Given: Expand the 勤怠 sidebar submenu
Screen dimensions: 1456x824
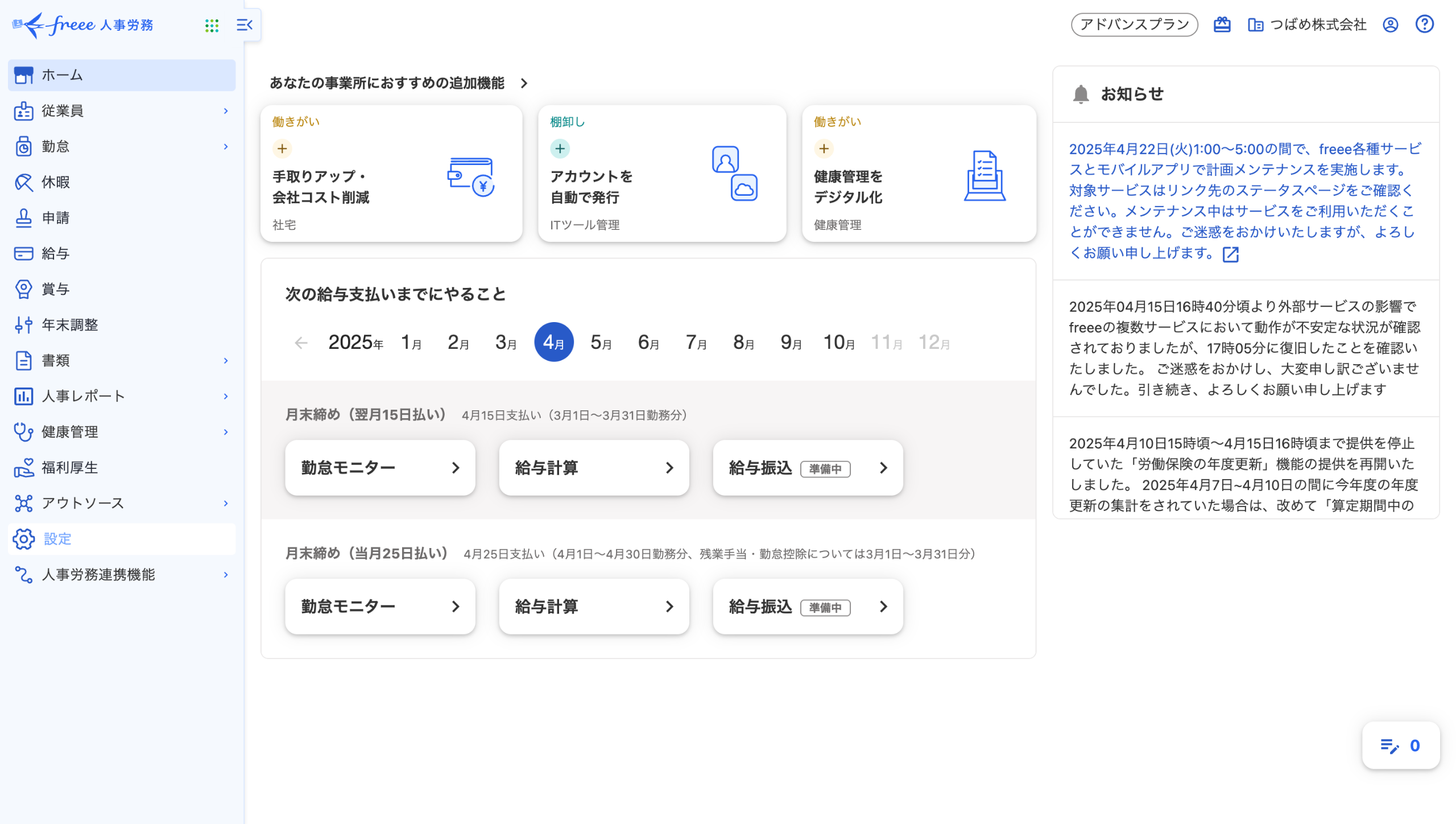Looking at the screenshot, I should click(x=226, y=147).
